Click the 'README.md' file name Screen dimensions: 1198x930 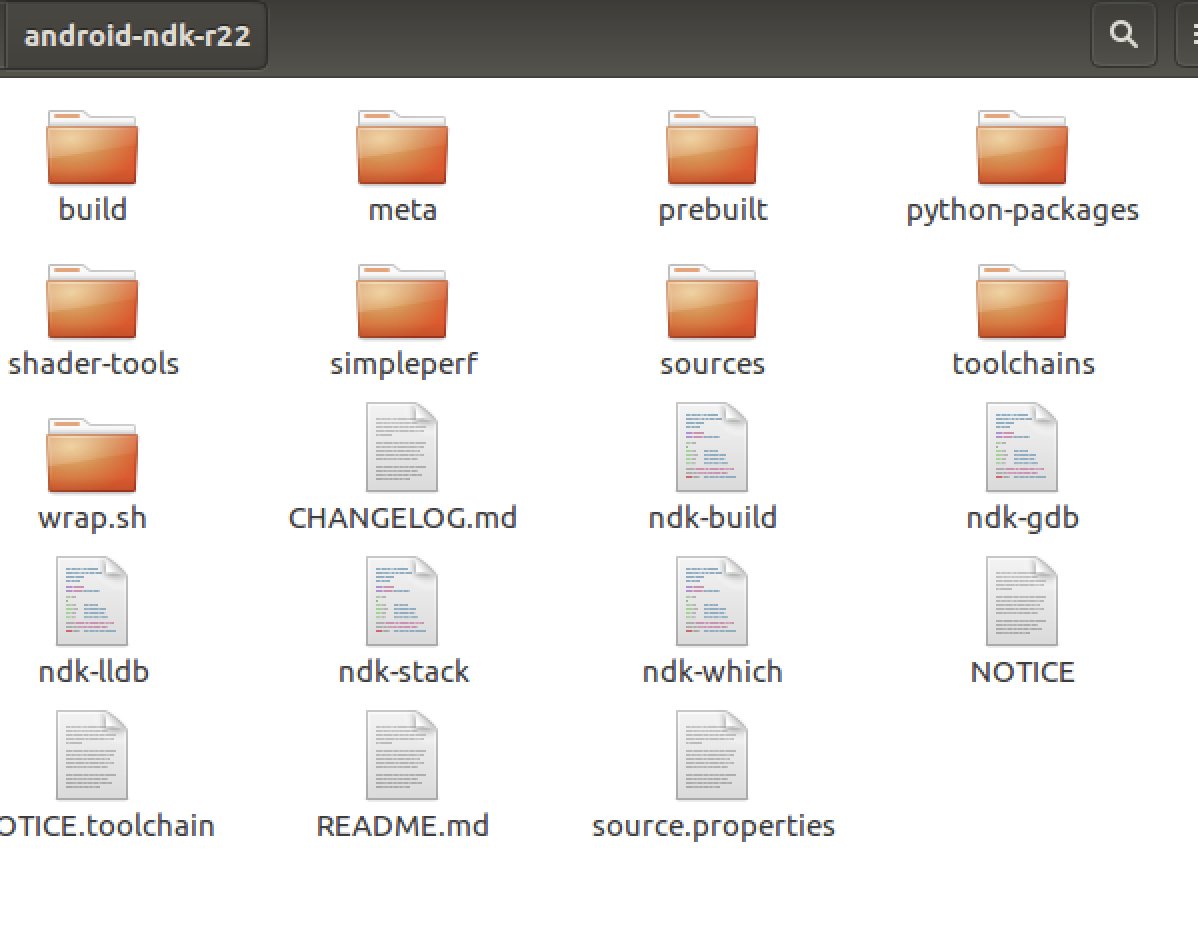point(403,826)
